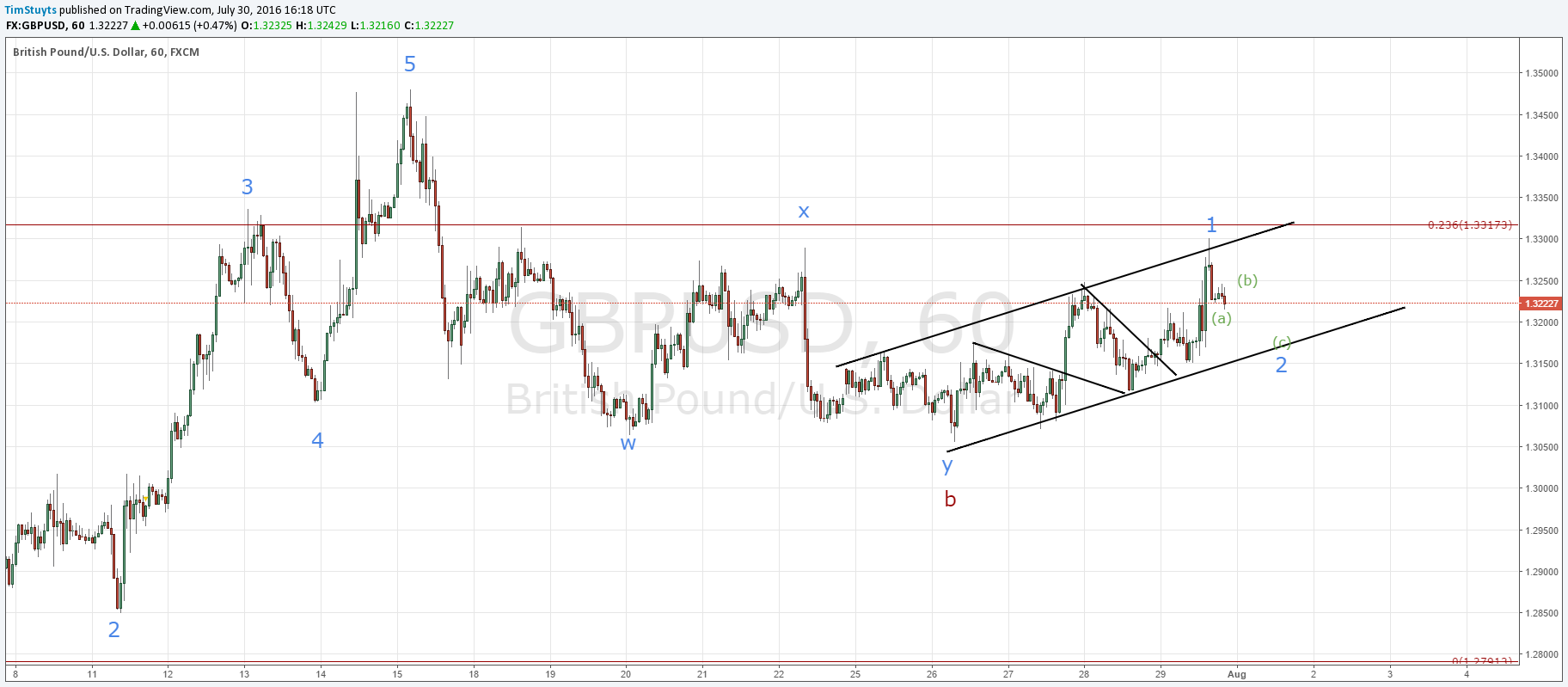Click the 0.236(1.33173) Fibonacci level label
The height and width of the screenshot is (687, 1568).
click(x=1469, y=225)
